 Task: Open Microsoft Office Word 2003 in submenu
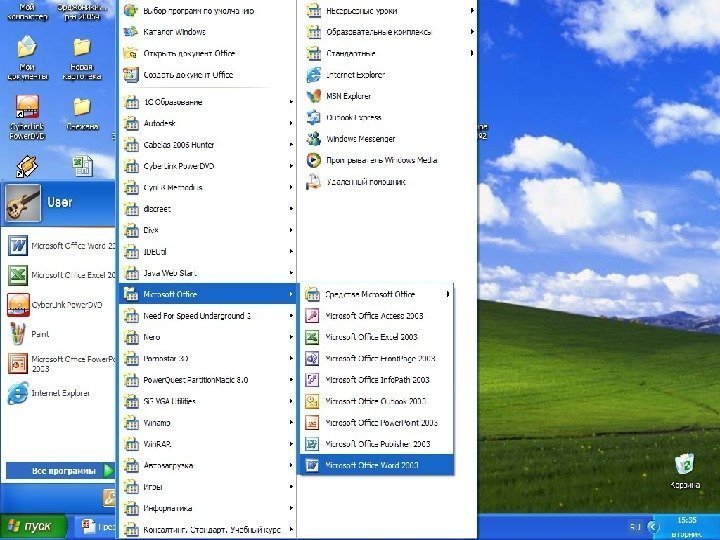click(377, 465)
